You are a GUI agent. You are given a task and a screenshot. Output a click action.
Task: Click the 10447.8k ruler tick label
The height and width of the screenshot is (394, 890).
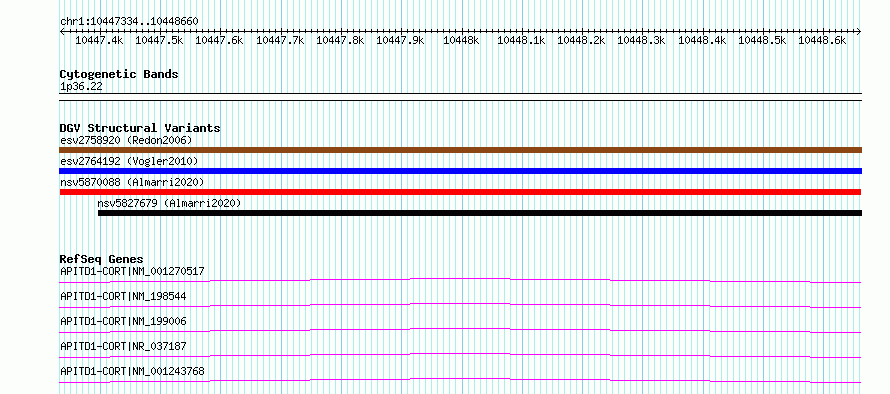point(340,40)
